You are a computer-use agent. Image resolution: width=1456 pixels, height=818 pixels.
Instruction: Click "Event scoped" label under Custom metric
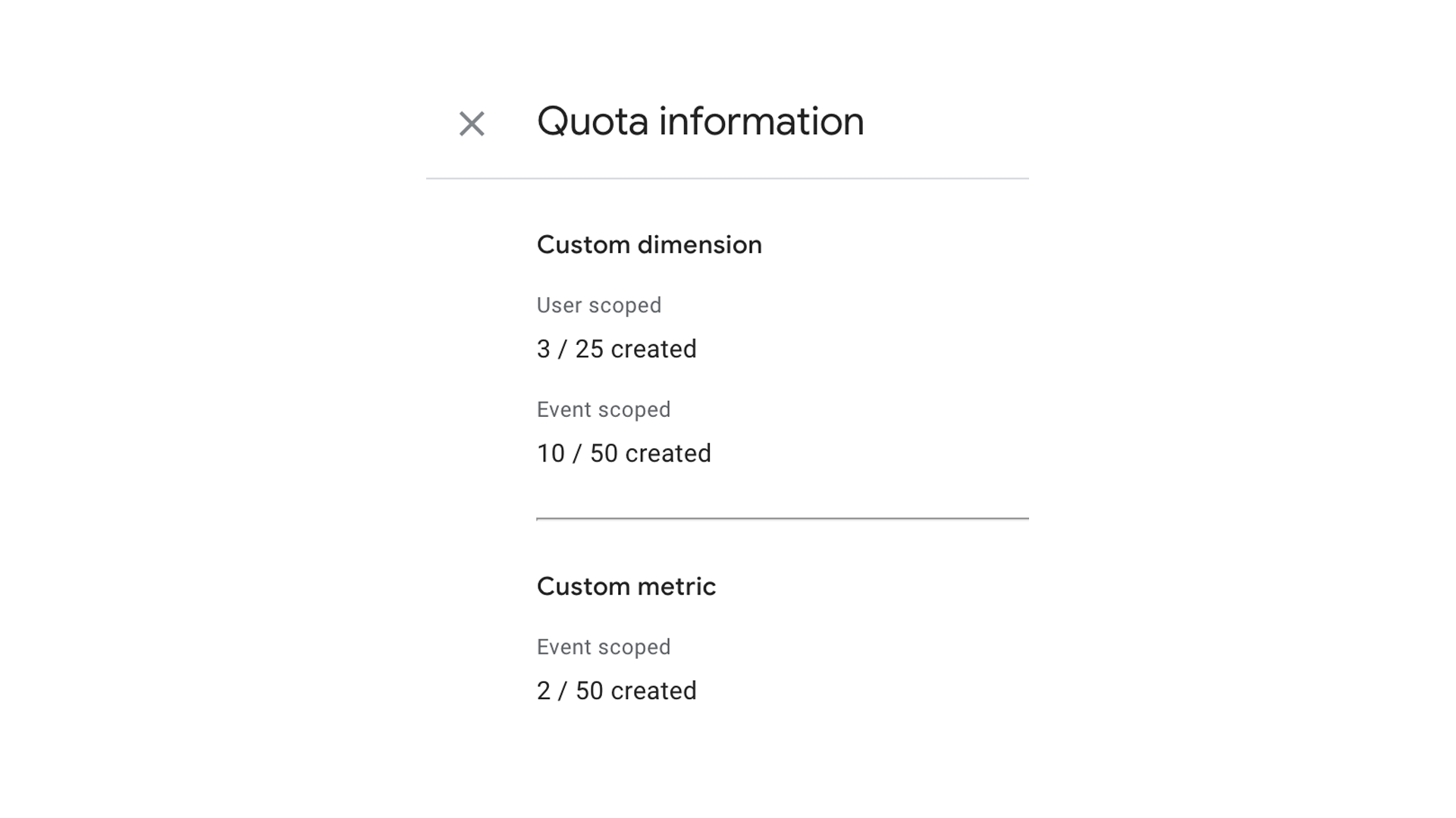(x=604, y=647)
